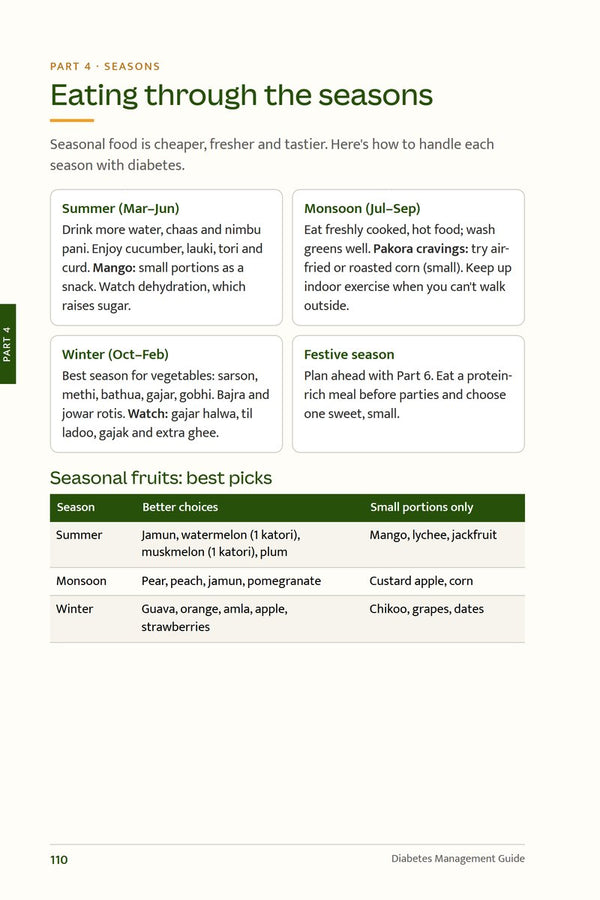Open the Summer (Mar–Jun) card
This screenshot has height=900, width=600.
[x=167, y=257]
